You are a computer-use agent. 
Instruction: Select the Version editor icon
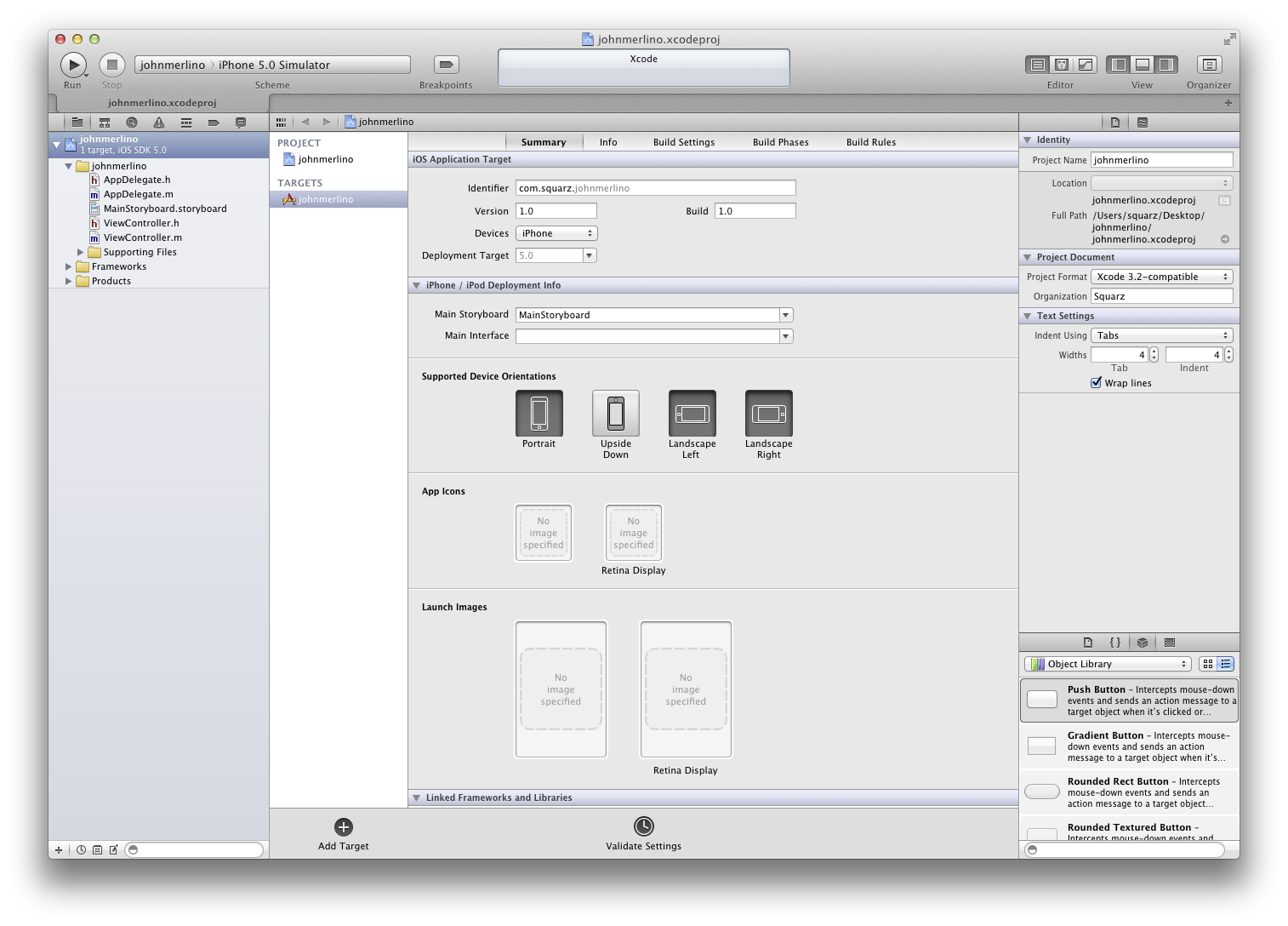click(x=1086, y=65)
